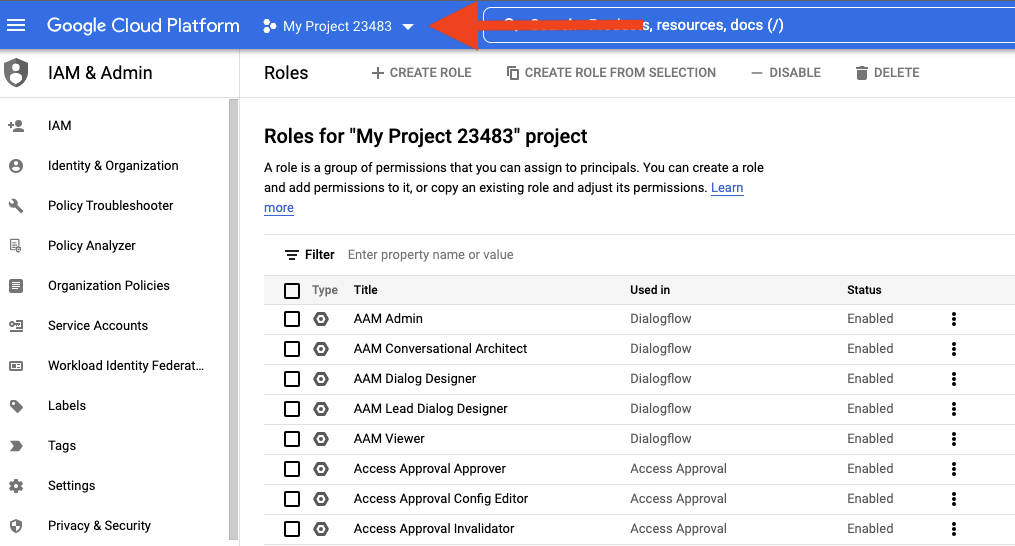Navigate to Organization Policies

tap(109, 286)
